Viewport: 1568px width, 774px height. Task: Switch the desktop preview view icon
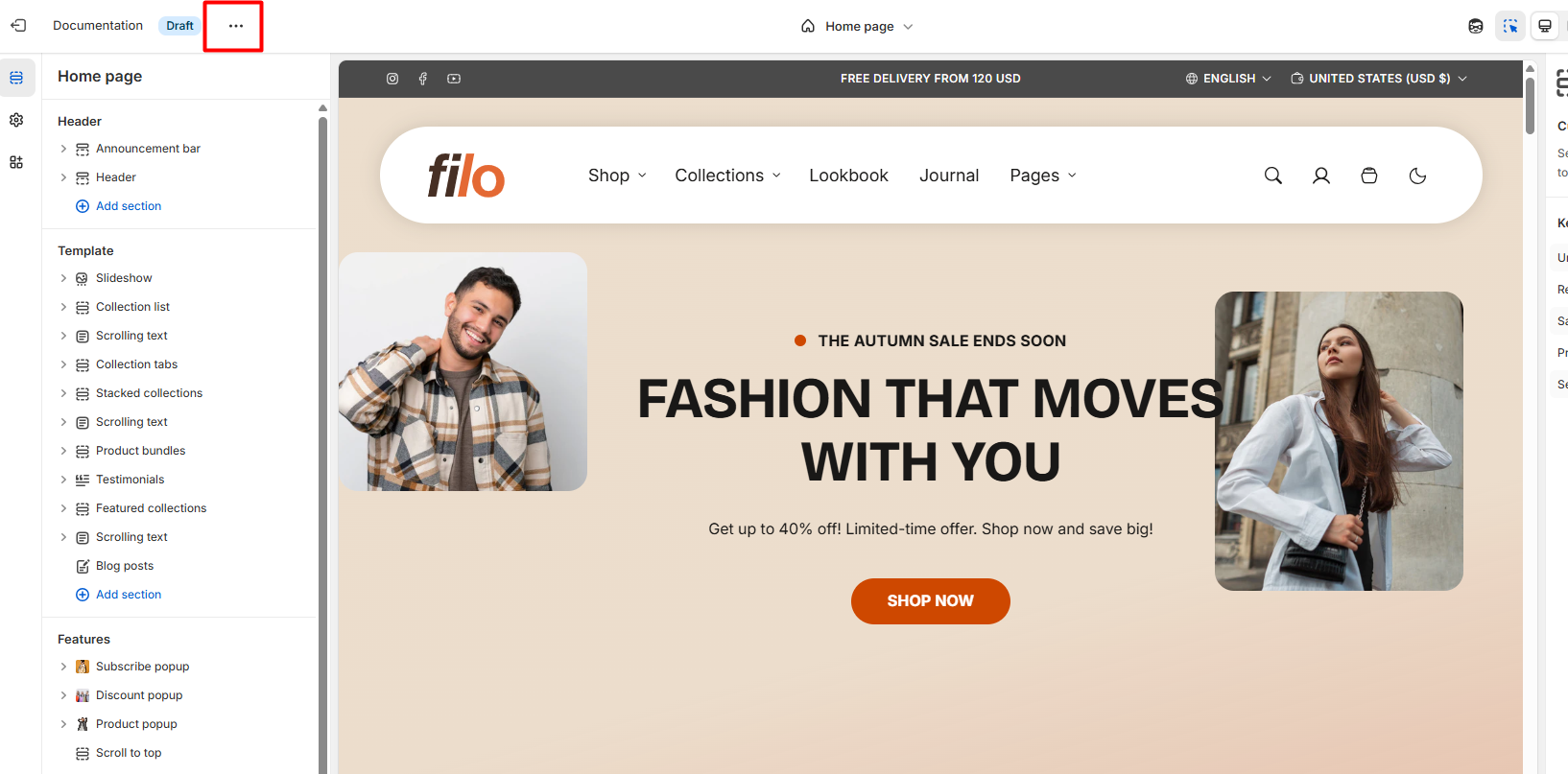click(x=1545, y=26)
